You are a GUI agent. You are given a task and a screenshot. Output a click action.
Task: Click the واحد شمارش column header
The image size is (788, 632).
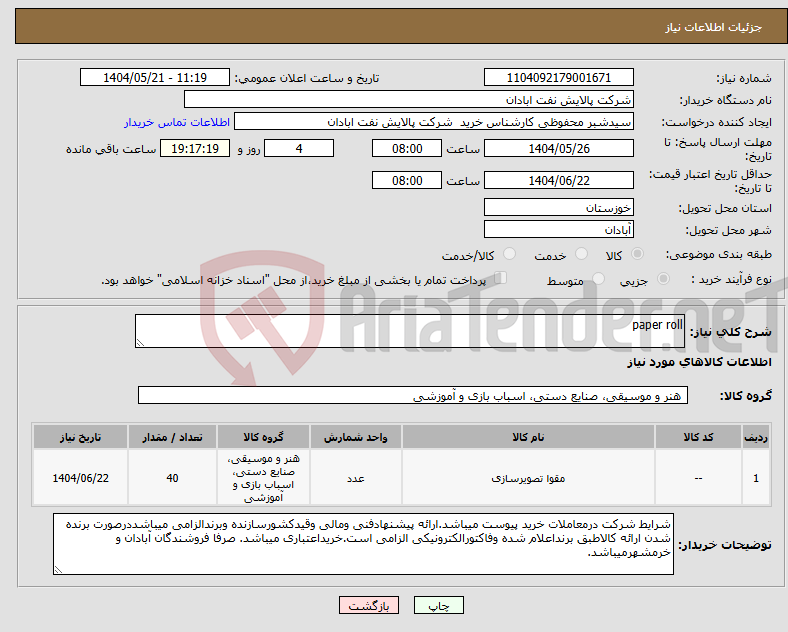pyautogui.click(x=355, y=437)
